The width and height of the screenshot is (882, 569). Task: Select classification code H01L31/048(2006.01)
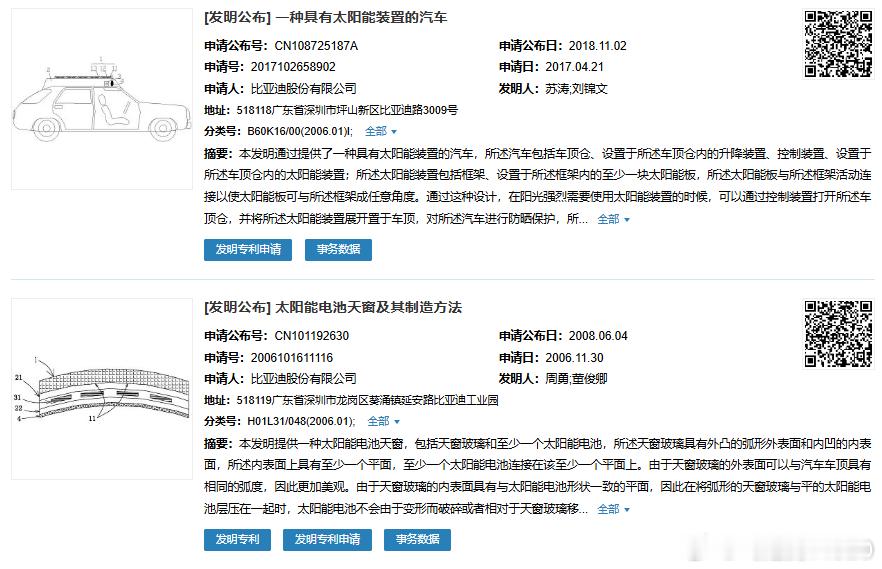(300, 422)
